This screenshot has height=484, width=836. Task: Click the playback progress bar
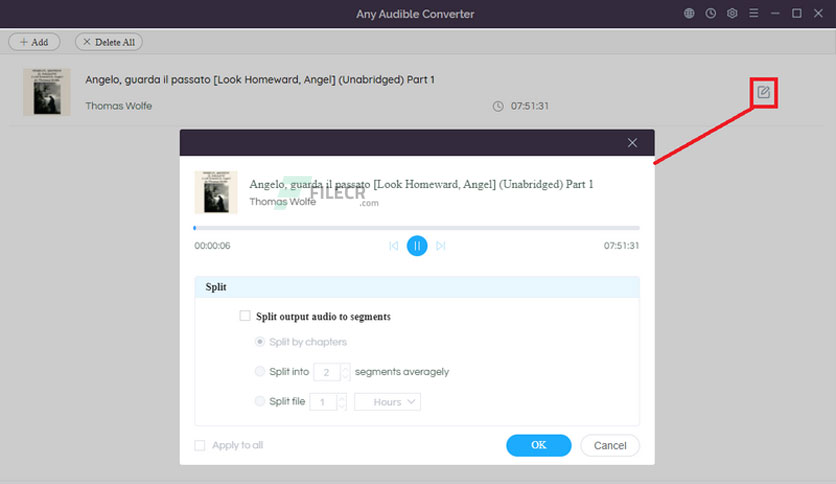[417, 228]
